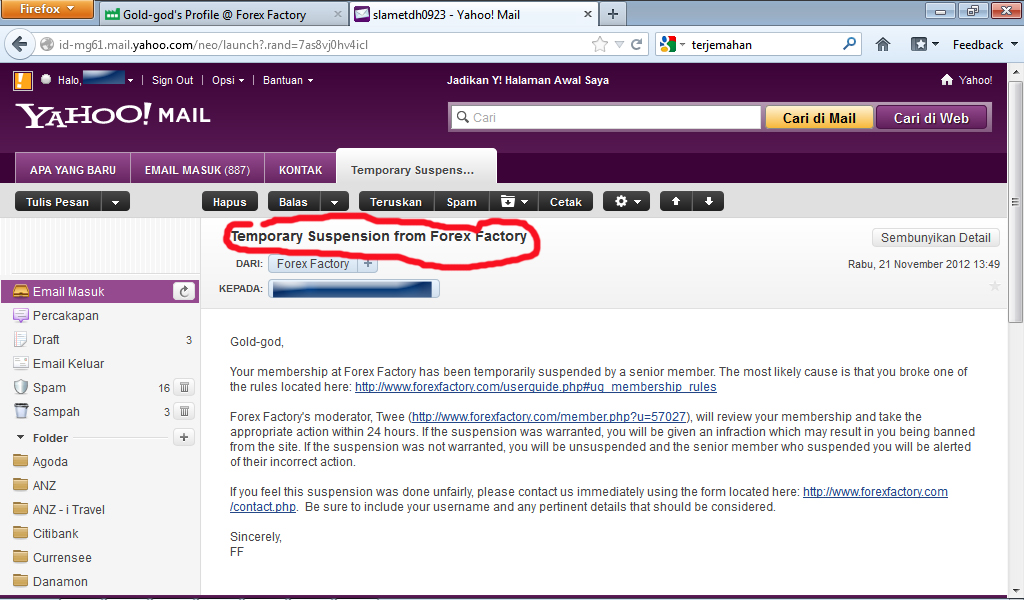The width and height of the screenshot is (1024, 600).
Task: Expand the Balas reply options arrow
Action: click(334, 202)
